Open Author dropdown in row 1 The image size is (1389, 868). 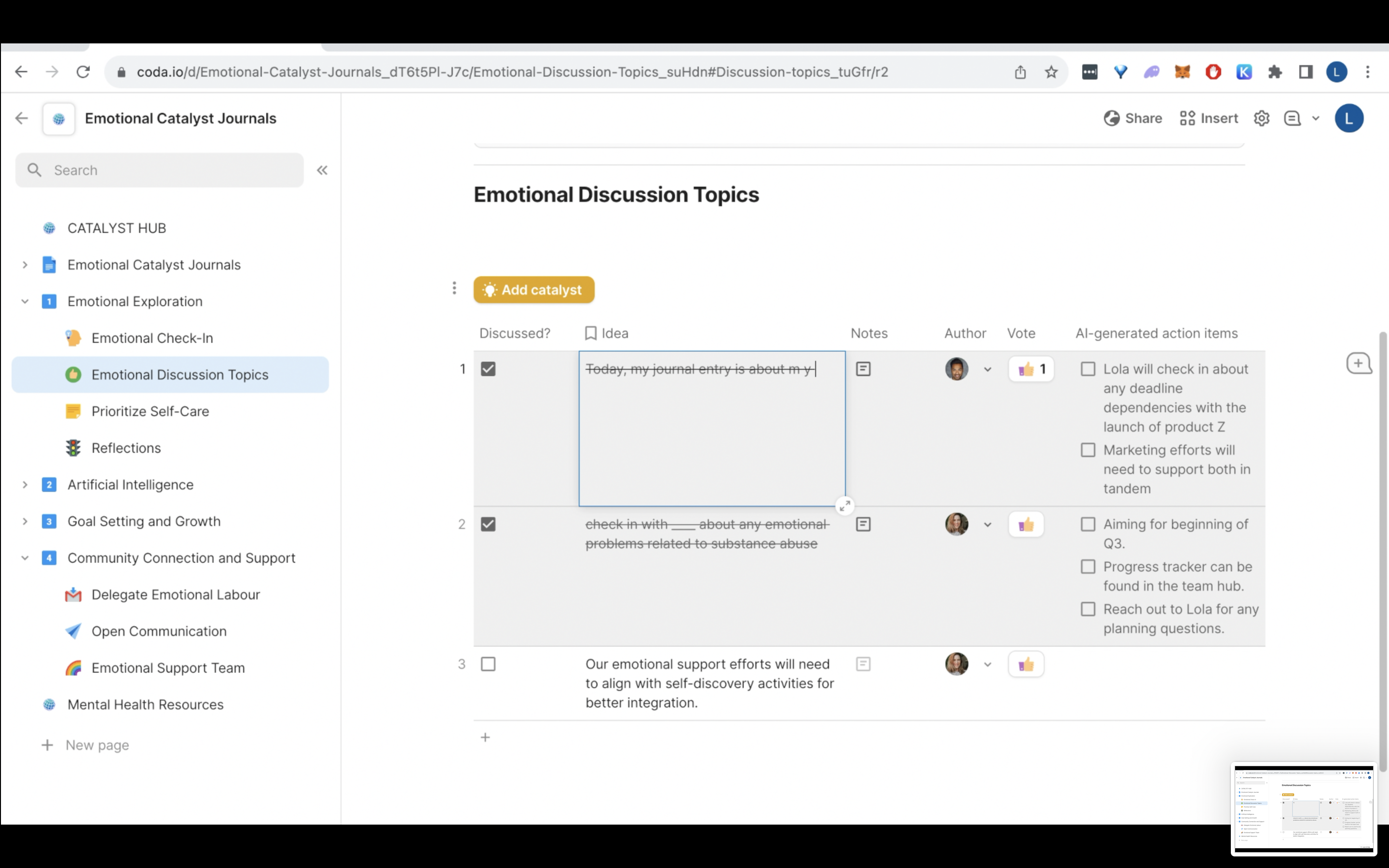point(987,369)
